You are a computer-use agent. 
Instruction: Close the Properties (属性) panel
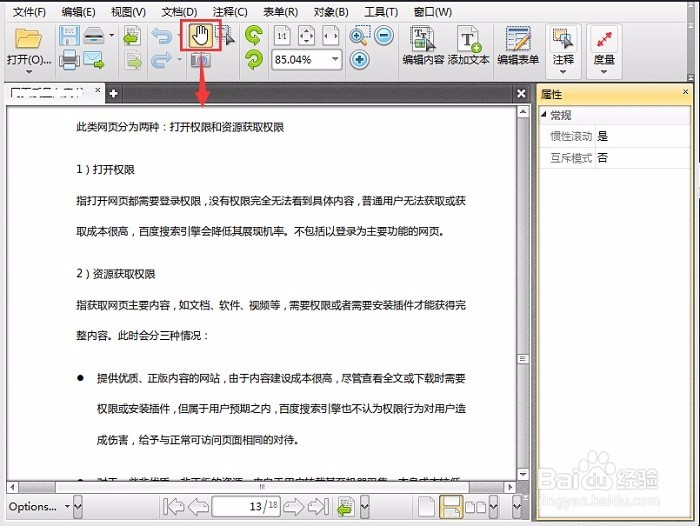[x=685, y=92]
